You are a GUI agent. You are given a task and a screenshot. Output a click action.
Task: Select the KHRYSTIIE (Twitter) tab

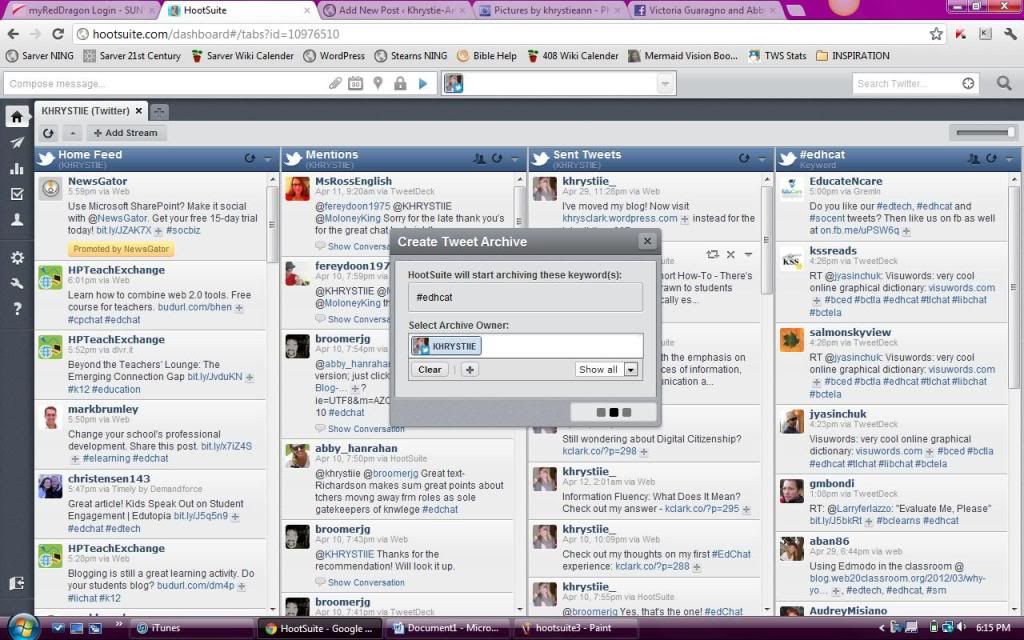(86, 111)
